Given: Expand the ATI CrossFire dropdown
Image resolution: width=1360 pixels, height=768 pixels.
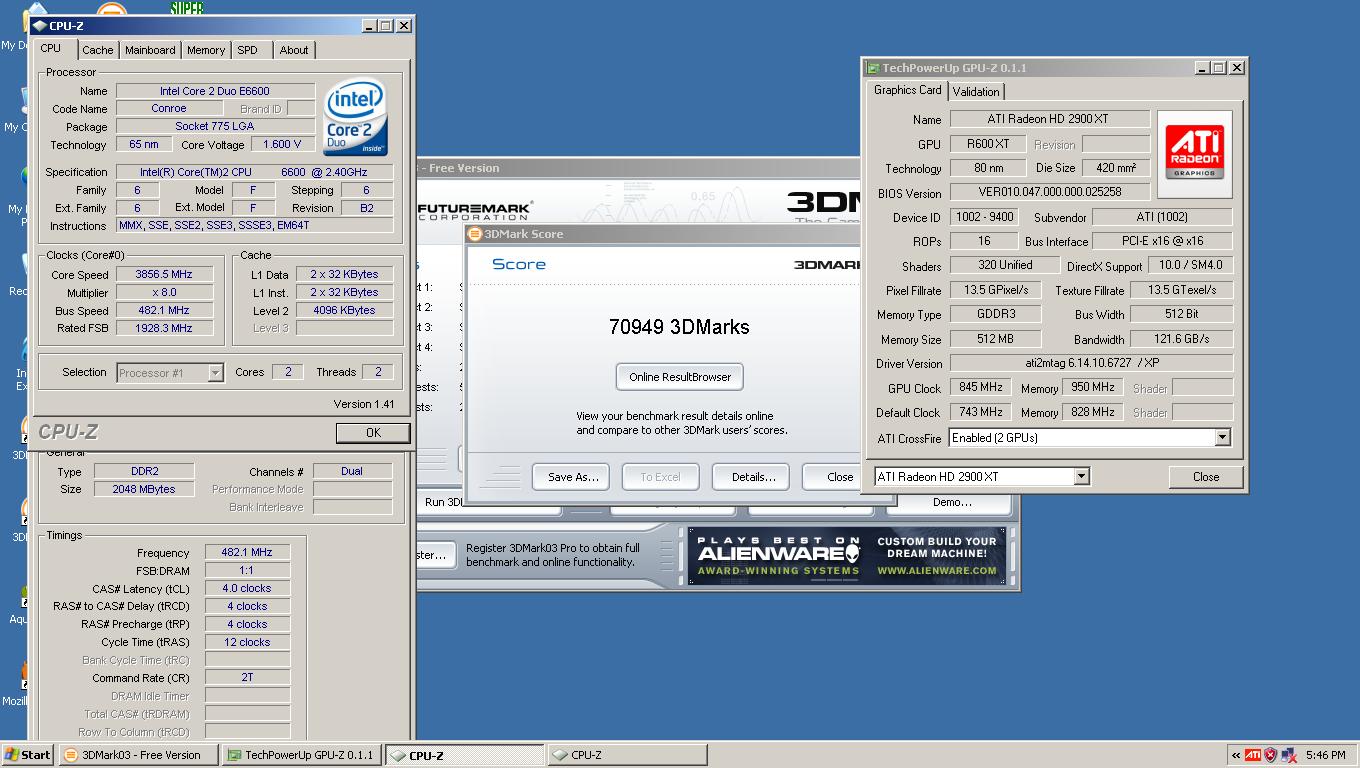Looking at the screenshot, I should [x=1222, y=438].
